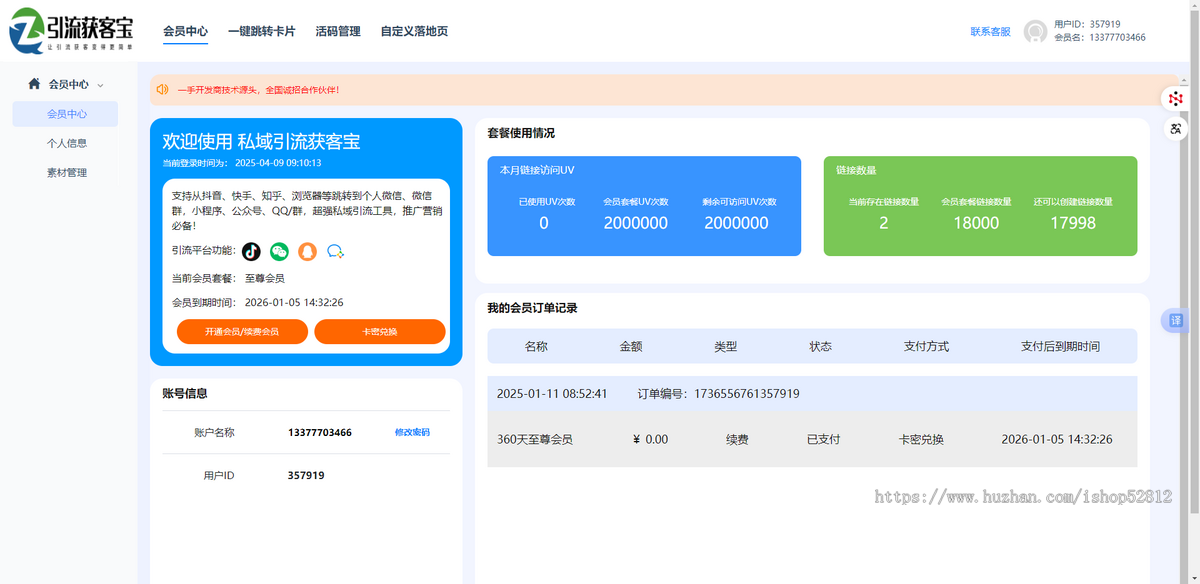The width and height of the screenshot is (1200, 584).
Task: Click 已使用UV次数 value 0
Action: (544, 223)
